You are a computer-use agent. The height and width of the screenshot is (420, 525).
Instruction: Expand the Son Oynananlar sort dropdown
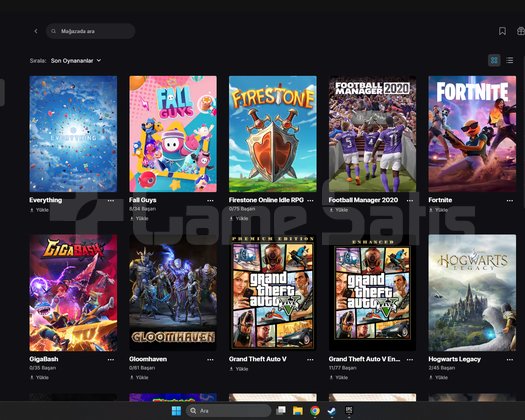76,61
